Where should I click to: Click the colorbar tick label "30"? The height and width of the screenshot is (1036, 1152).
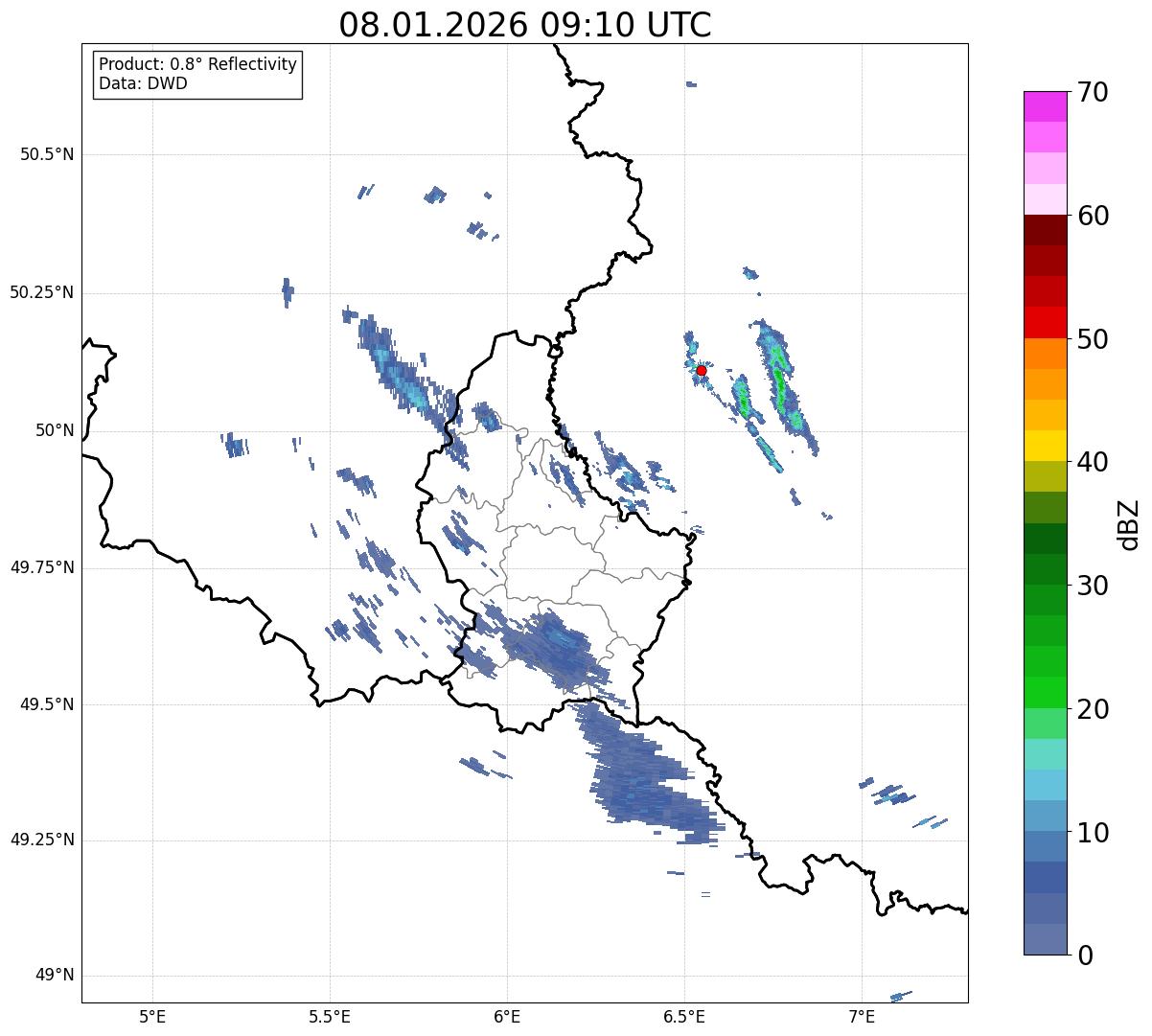(x=1093, y=586)
